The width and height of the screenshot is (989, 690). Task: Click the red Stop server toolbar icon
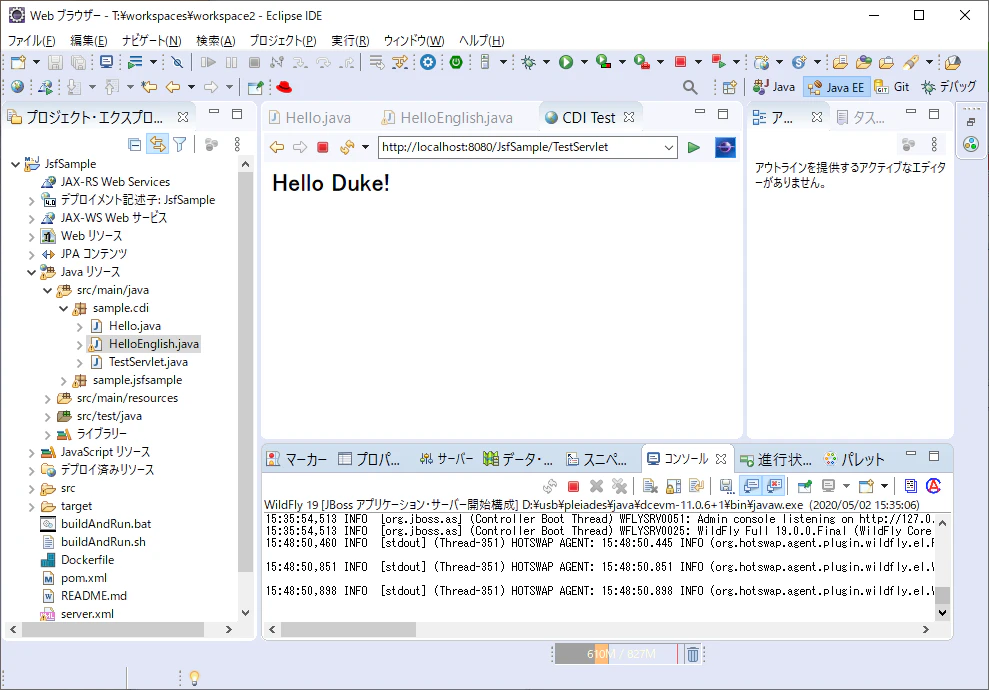(x=680, y=62)
